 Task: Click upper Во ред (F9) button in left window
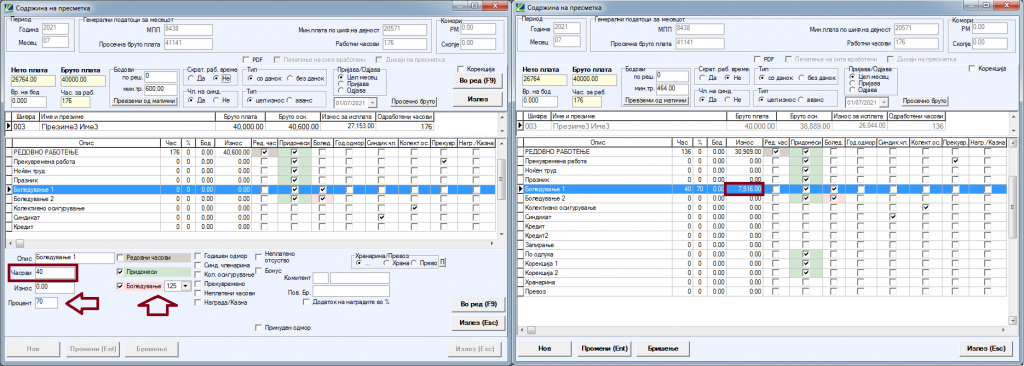point(478,80)
